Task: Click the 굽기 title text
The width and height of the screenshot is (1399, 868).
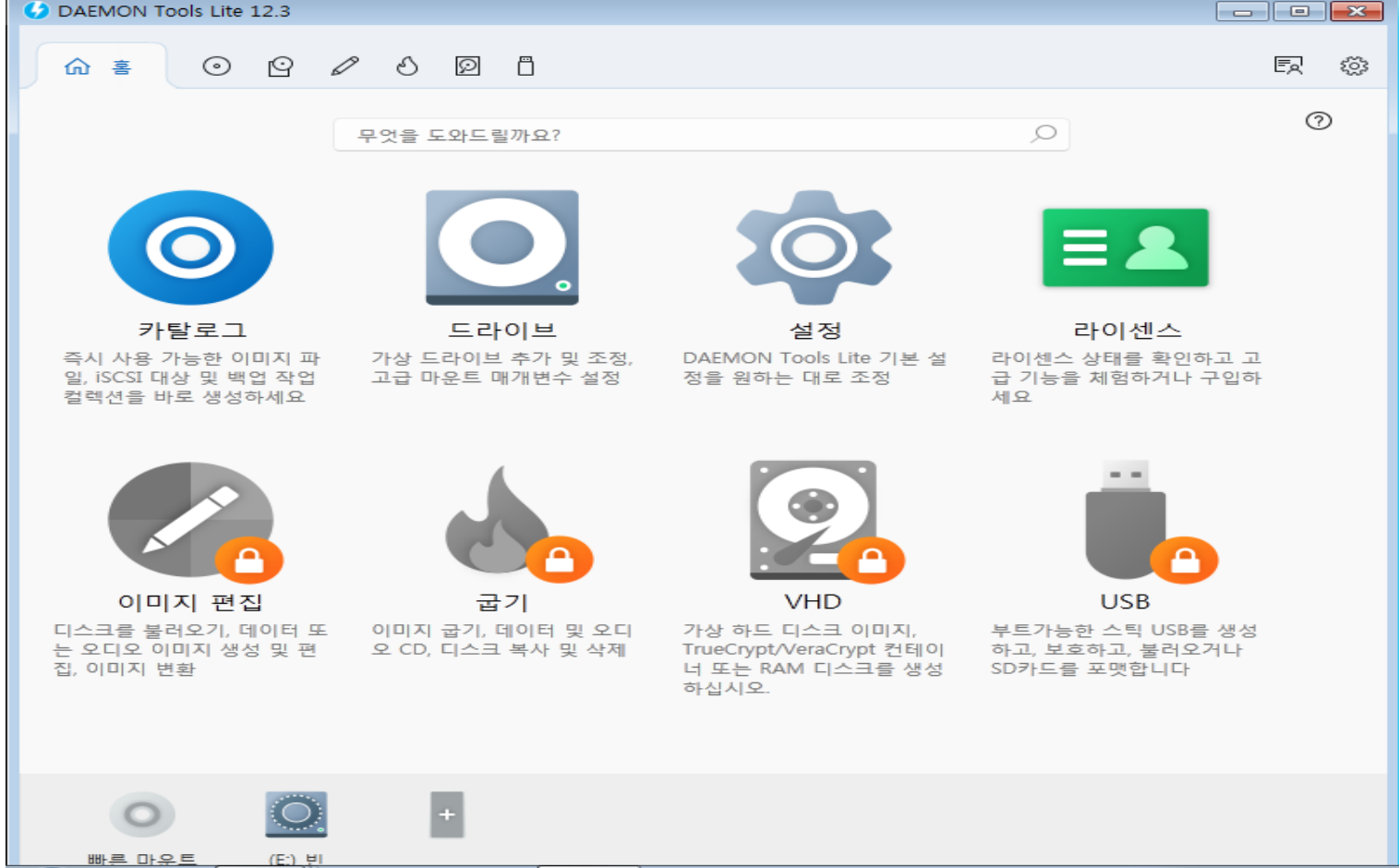Action: [502, 602]
